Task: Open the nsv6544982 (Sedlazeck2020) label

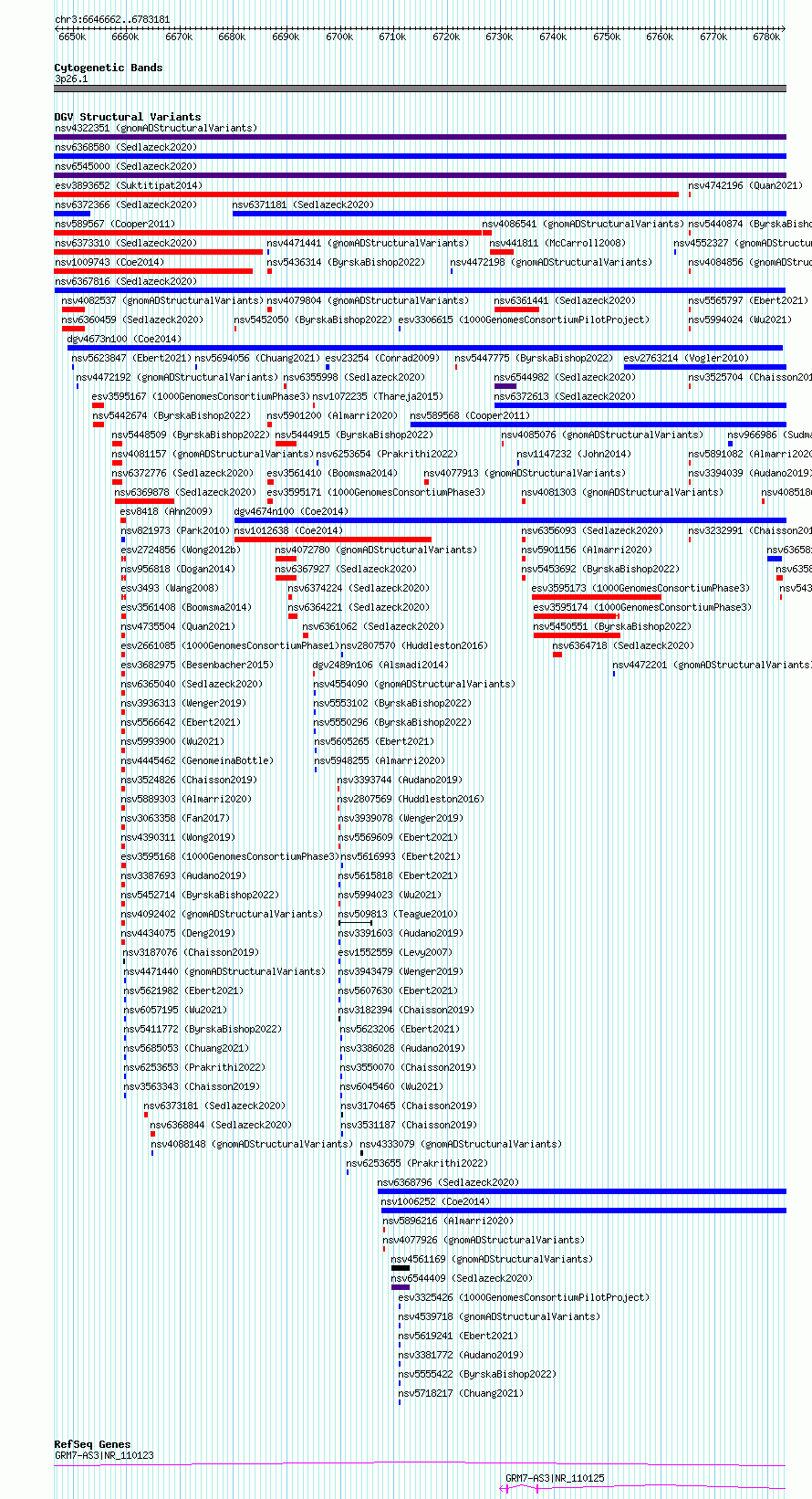Action: (565, 377)
